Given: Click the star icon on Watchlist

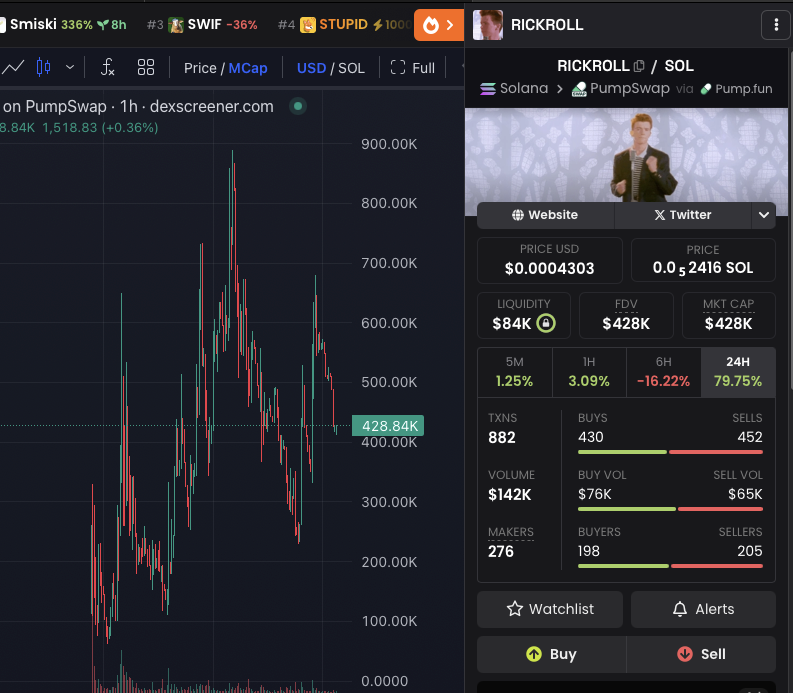Looking at the screenshot, I should (x=515, y=609).
